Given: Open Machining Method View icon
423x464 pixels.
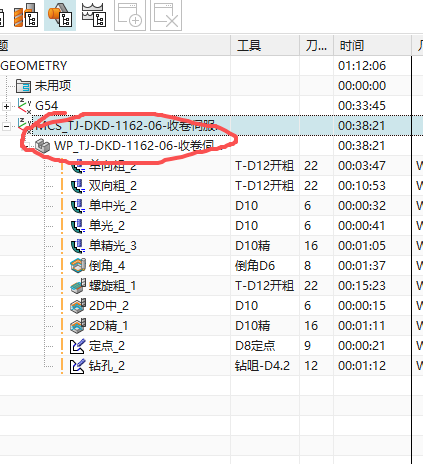Looking at the screenshot, I should point(94,15).
